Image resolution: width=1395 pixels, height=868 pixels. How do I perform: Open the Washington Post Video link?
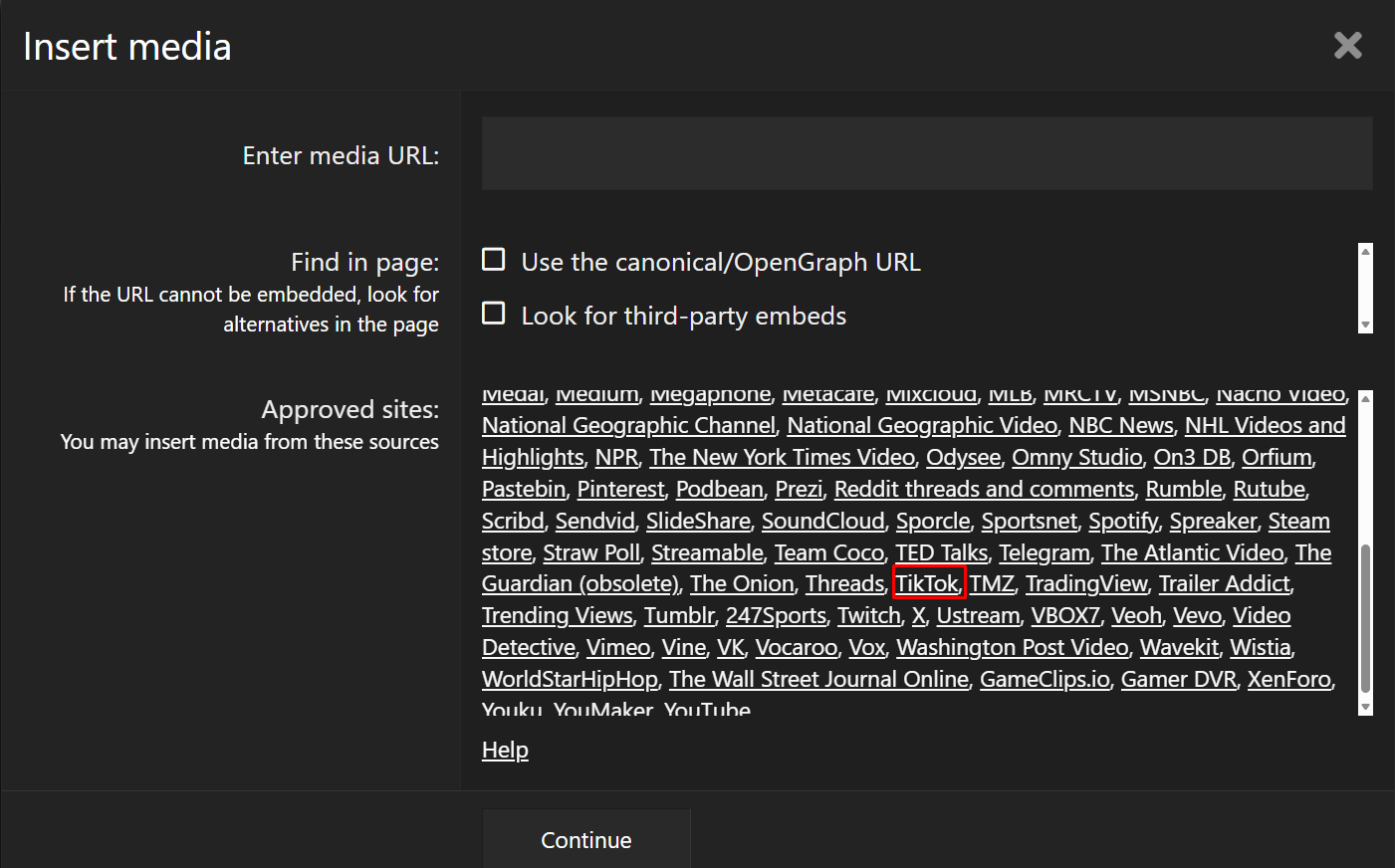1013,648
